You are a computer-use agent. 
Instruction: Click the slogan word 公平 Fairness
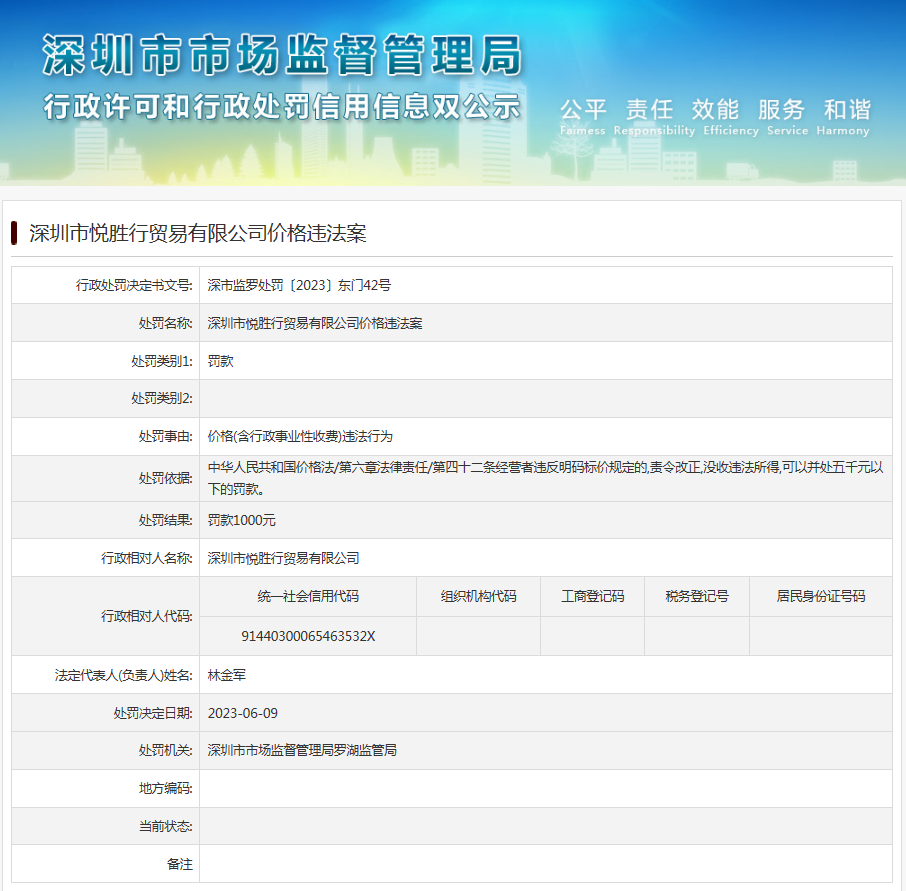point(582,117)
